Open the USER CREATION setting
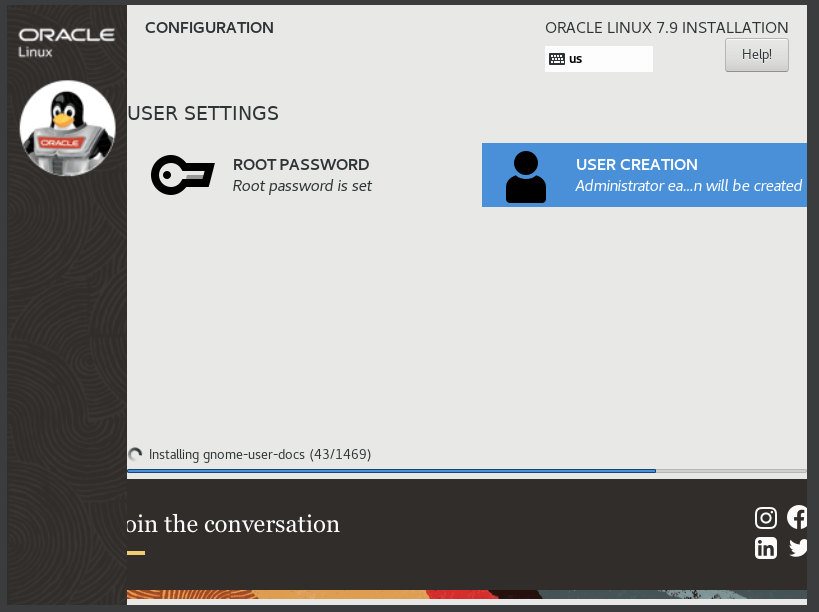This screenshot has width=819, height=612. [637, 165]
